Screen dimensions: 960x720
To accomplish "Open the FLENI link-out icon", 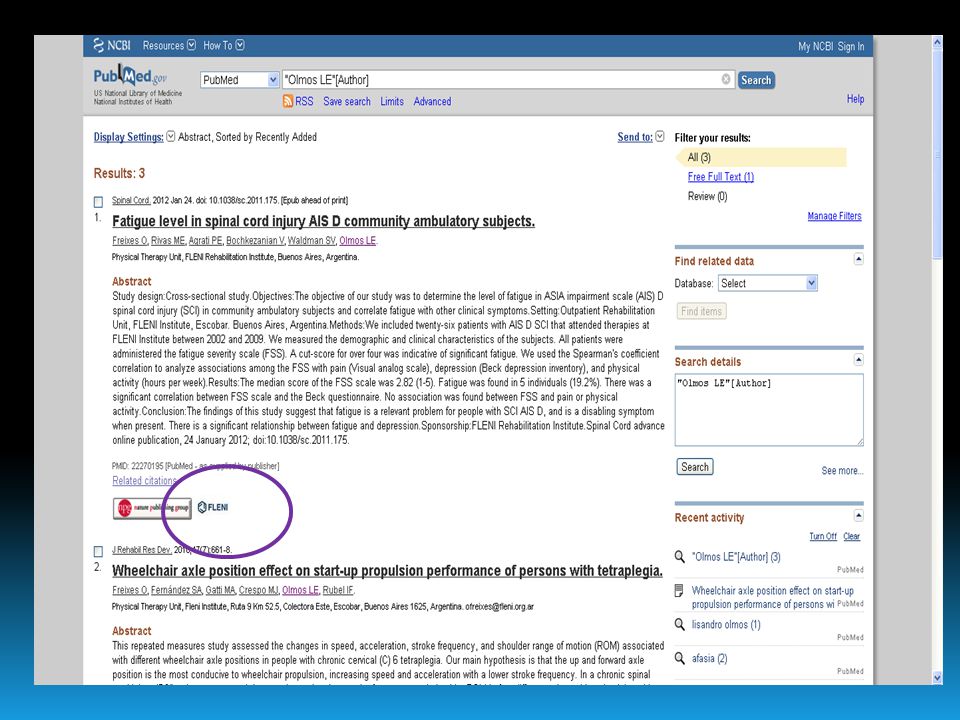I will (x=212, y=507).
